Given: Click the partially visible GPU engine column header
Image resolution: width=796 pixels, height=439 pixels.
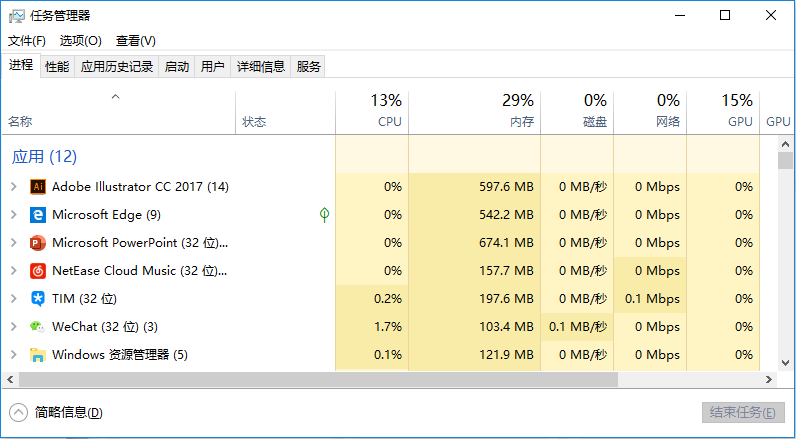Looking at the screenshot, I should tap(778, 113).
